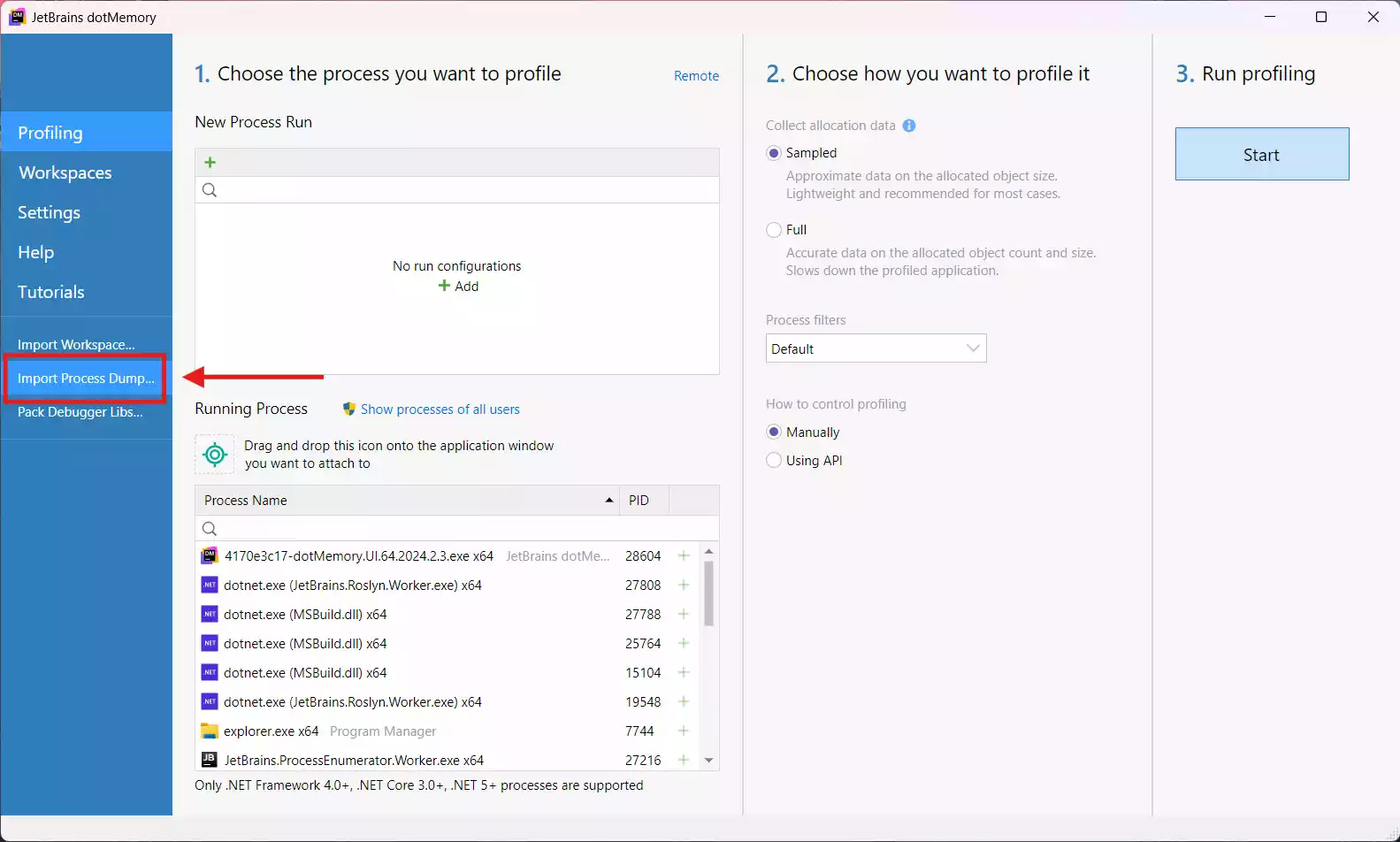The width and height of the screenshot is (1400, 842).
Task: Click the plus icon for process PID 27788
Action: [683, 615]
